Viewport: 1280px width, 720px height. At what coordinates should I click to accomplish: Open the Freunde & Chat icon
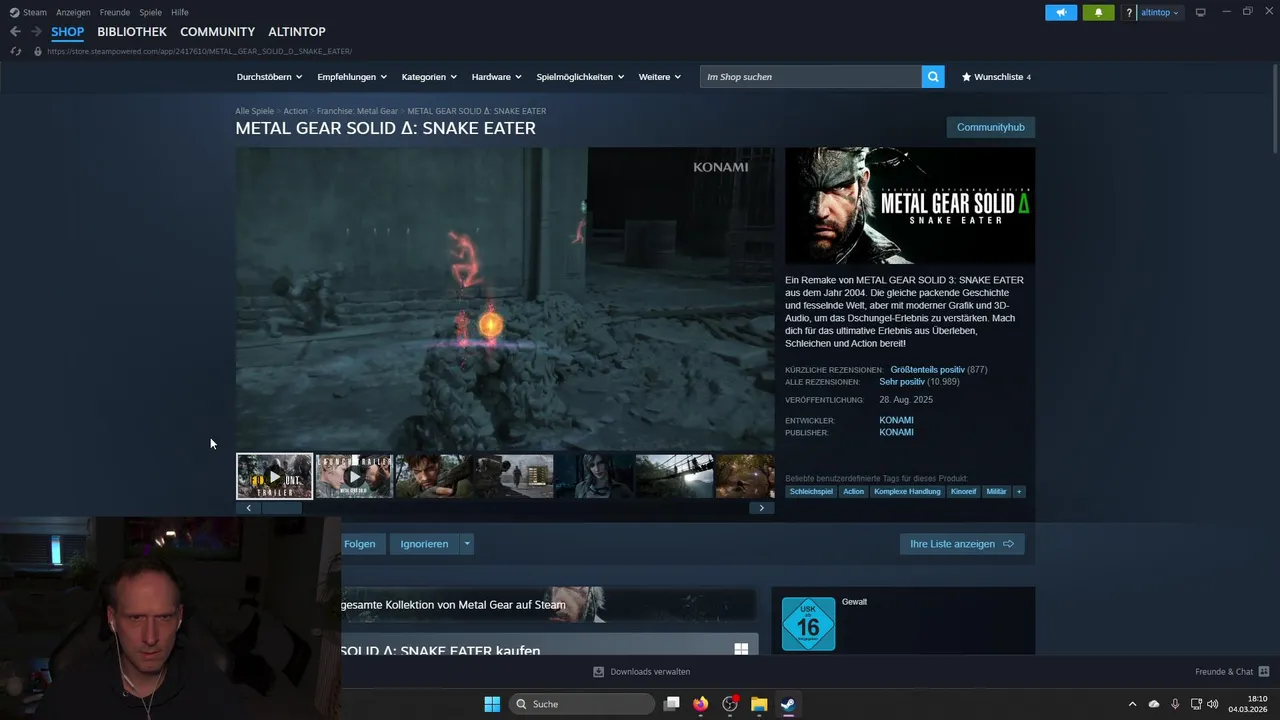coord(1264,672)
